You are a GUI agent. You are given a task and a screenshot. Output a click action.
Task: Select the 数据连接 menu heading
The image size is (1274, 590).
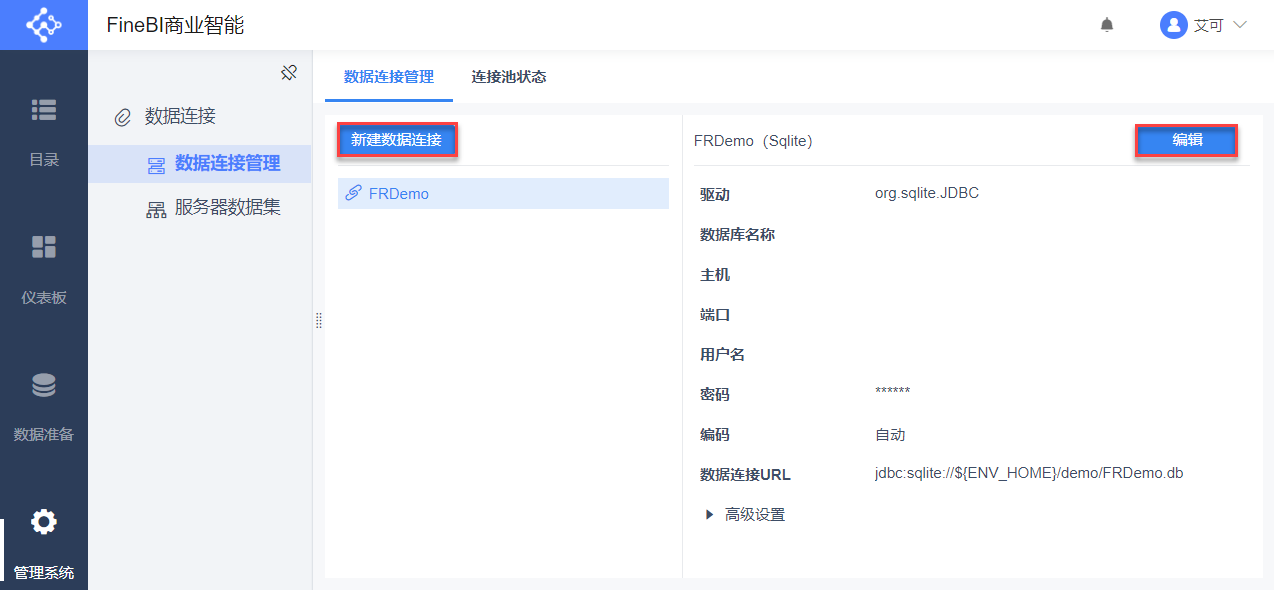[x=180, y=116]
